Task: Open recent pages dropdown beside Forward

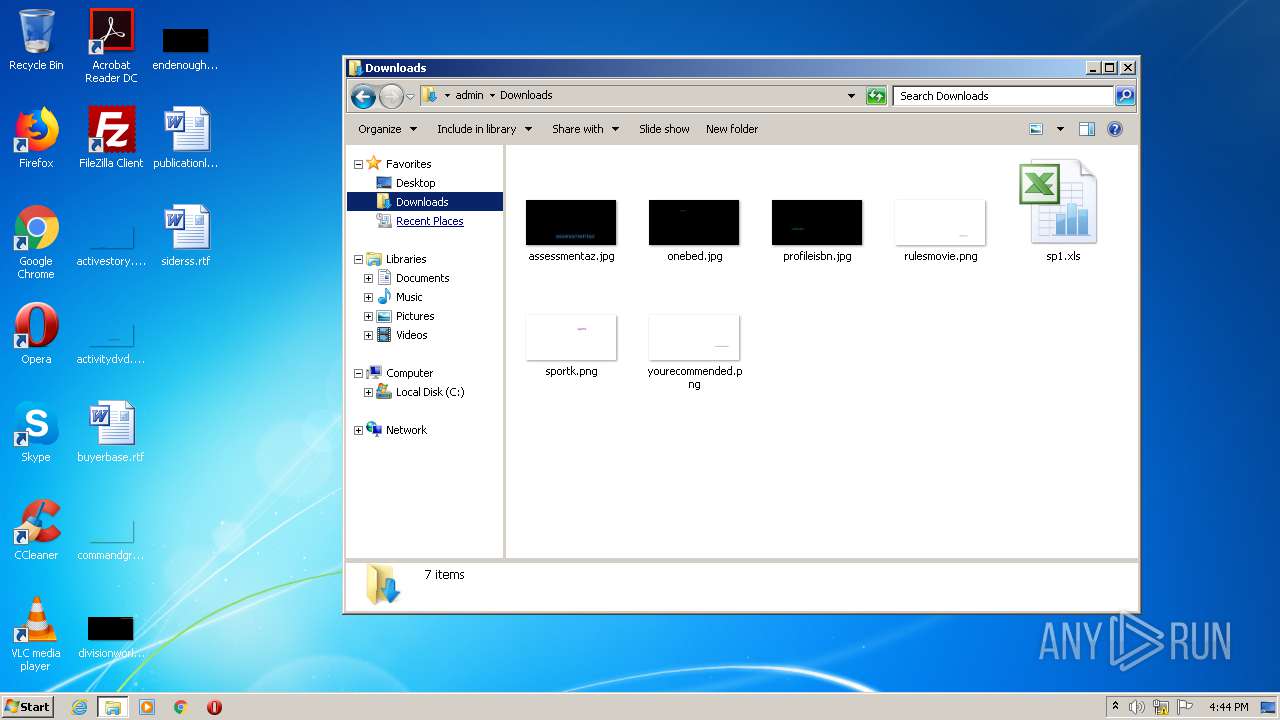Action: pos(410,97)
